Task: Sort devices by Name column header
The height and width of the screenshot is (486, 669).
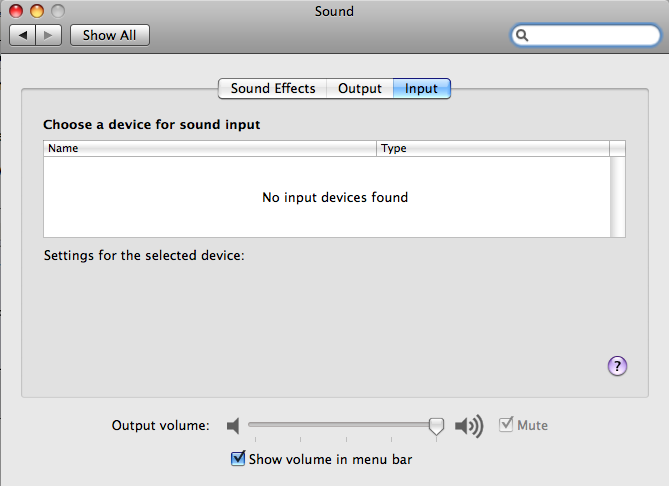Action: coord(210,148)
